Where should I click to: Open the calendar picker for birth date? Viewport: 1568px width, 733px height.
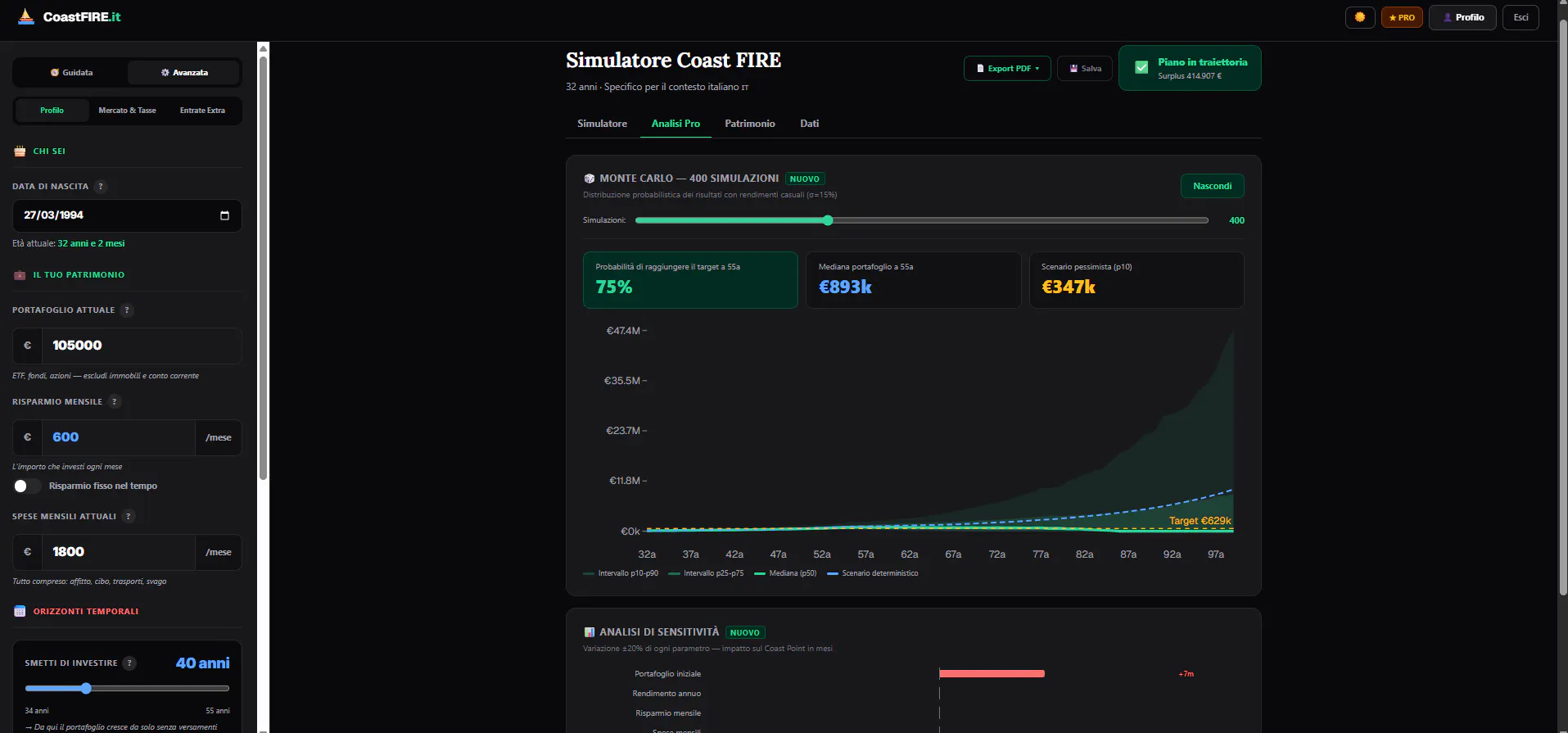click(x=224, y=215)
